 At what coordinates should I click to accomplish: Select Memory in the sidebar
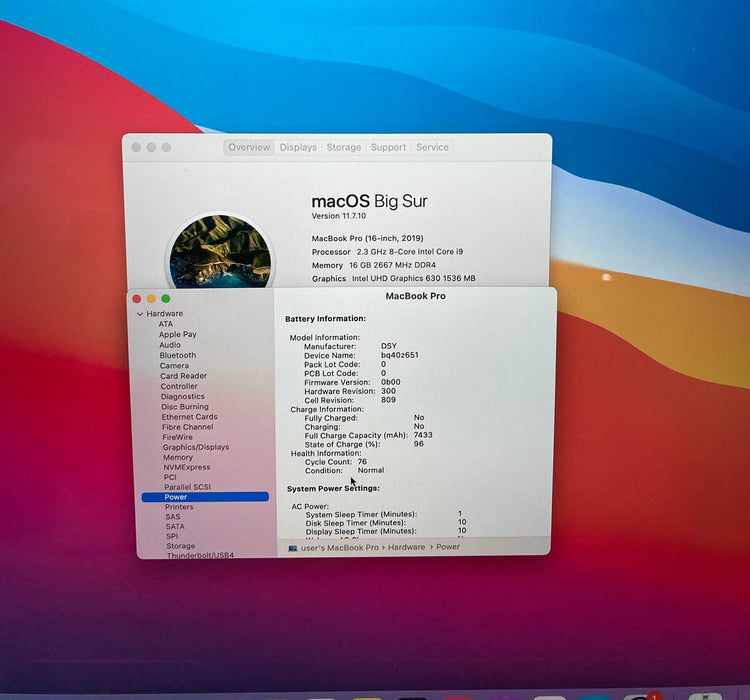pos(178,457)
